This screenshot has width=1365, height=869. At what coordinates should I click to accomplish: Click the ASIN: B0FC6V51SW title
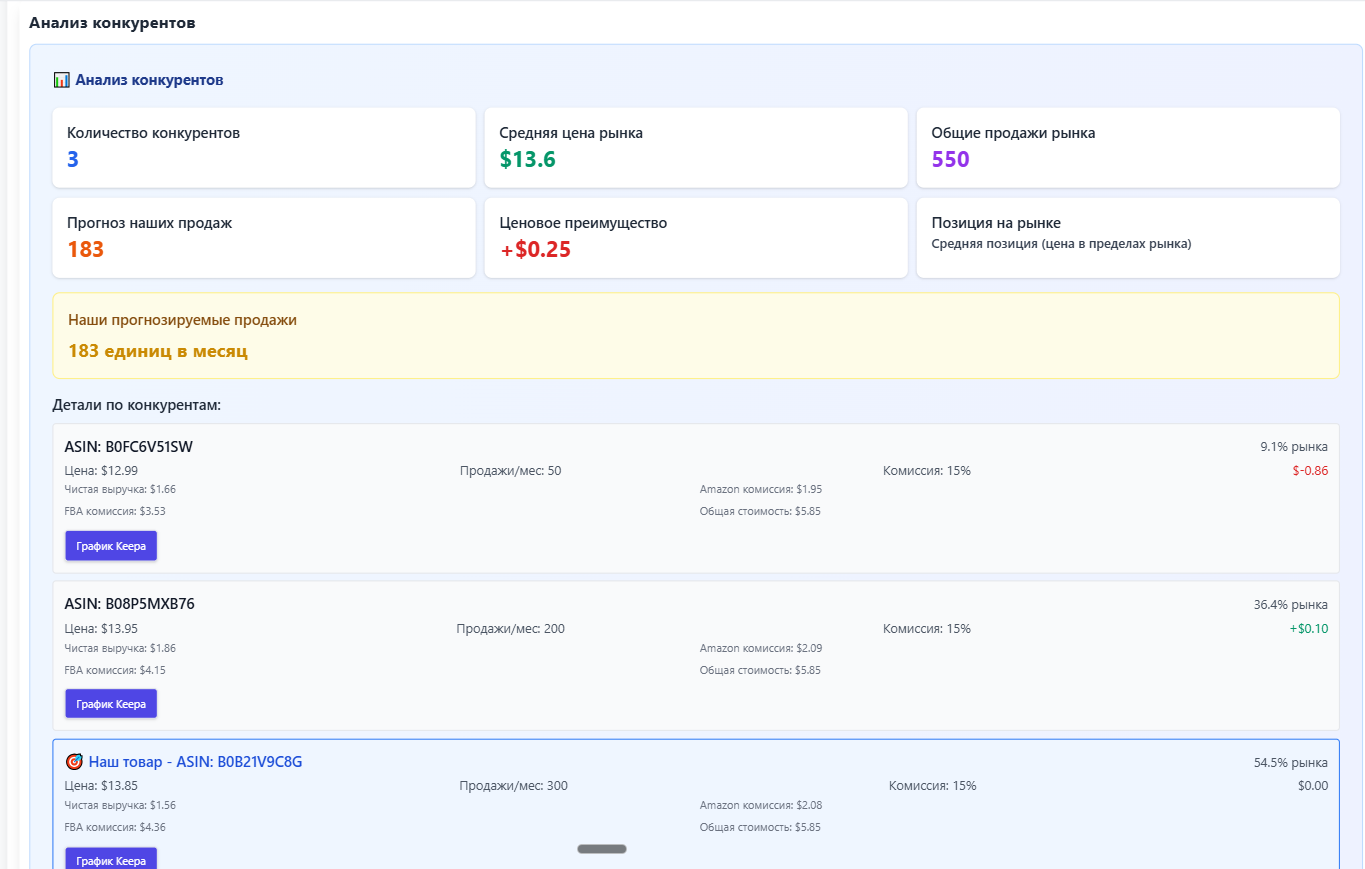(129, 447)
